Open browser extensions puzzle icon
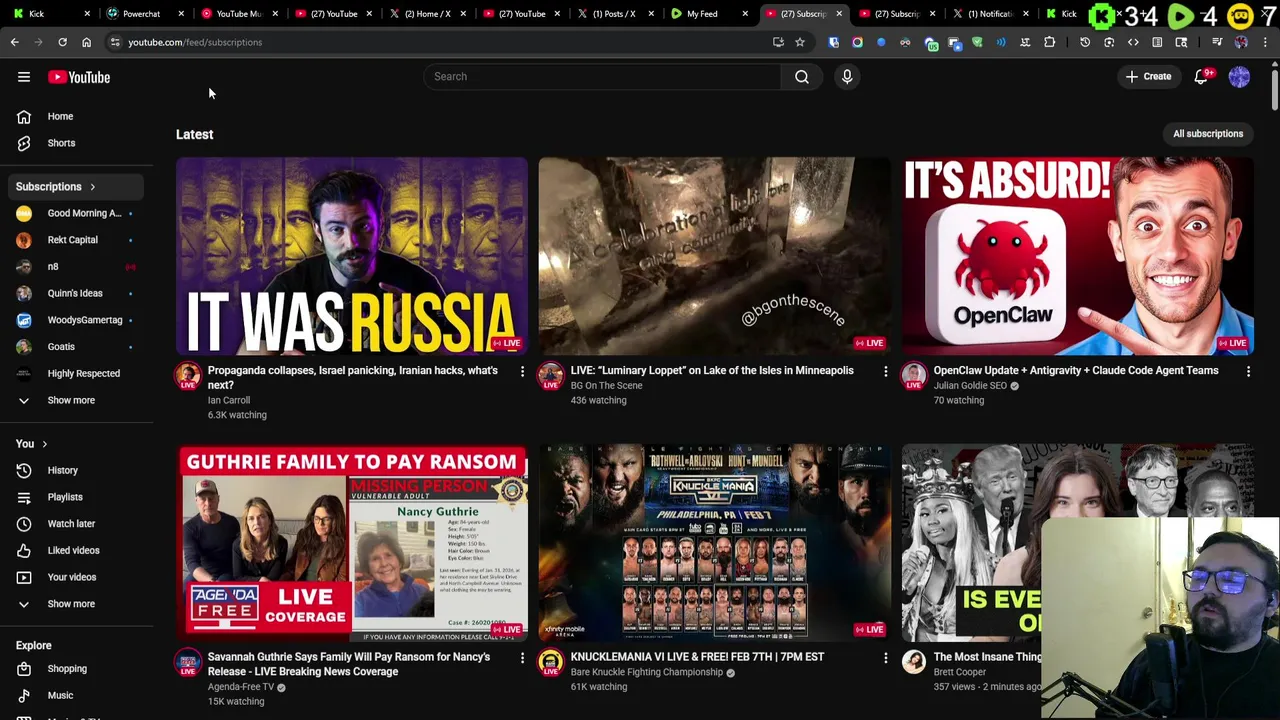This screenshot has width=1280, height=720. pos(1049,42)
